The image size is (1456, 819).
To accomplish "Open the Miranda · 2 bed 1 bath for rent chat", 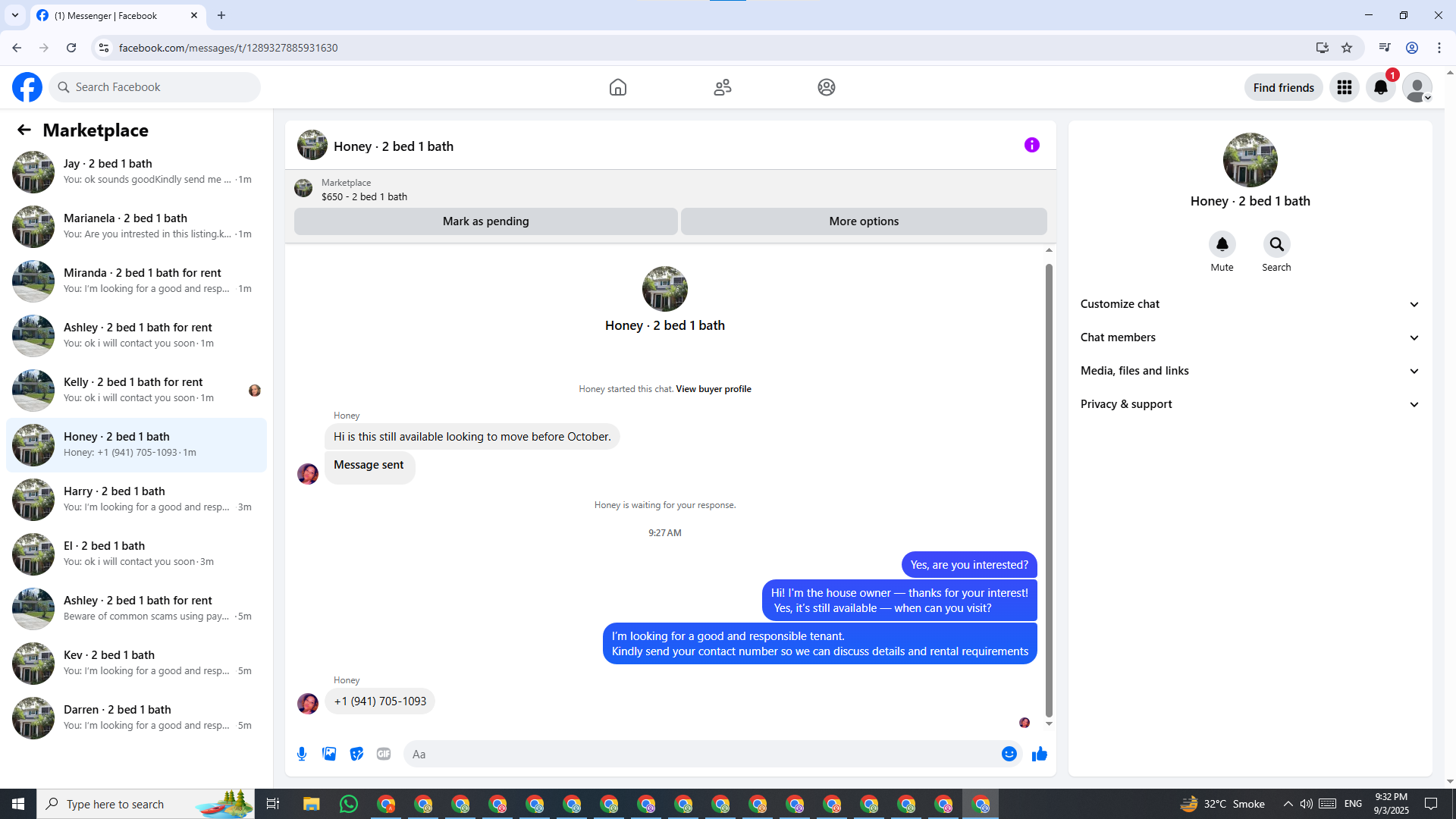I will coord(136,281).
